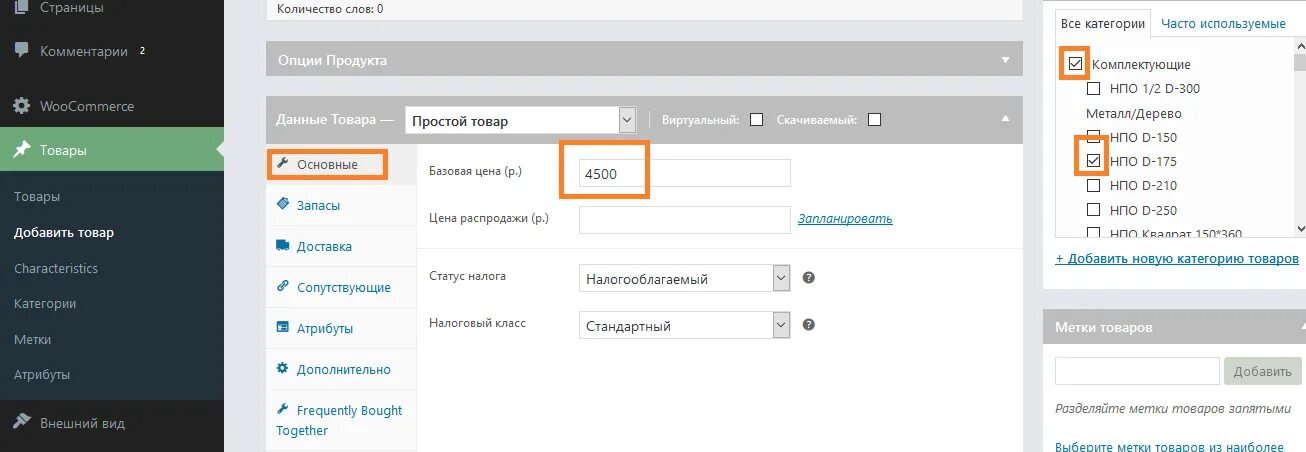Click the Внешний вид paintbrush icon
This screenshot has width=1306, height=452.
tap(22, 423)
